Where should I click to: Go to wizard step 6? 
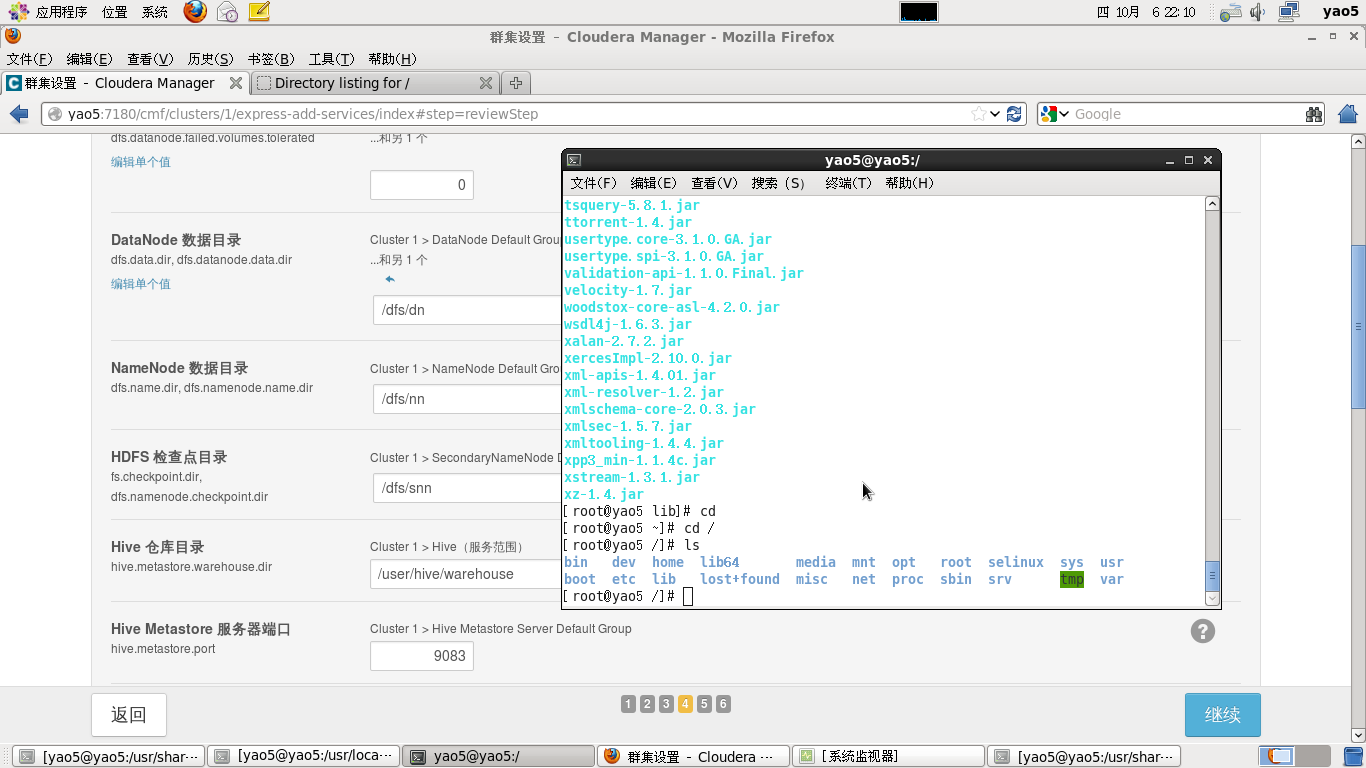pos(723,704)
